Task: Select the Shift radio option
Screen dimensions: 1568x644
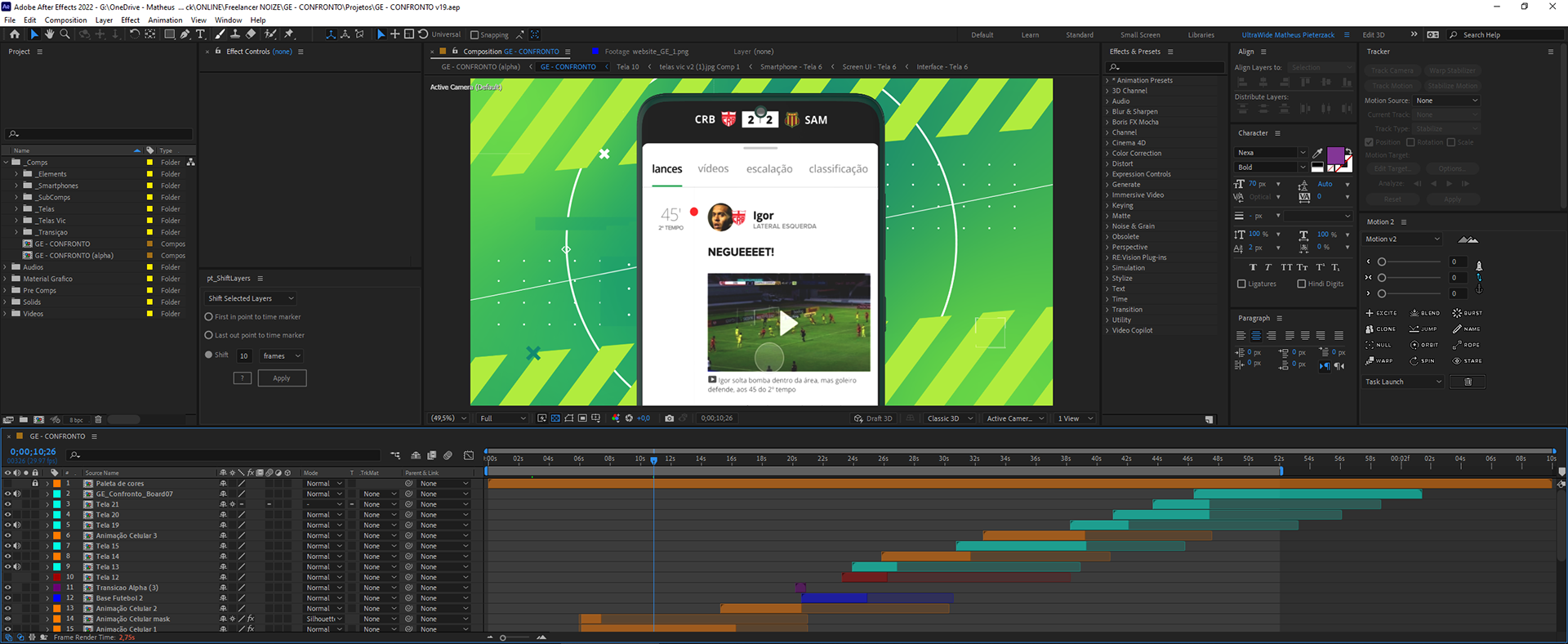Action: (x=208, y=355)
